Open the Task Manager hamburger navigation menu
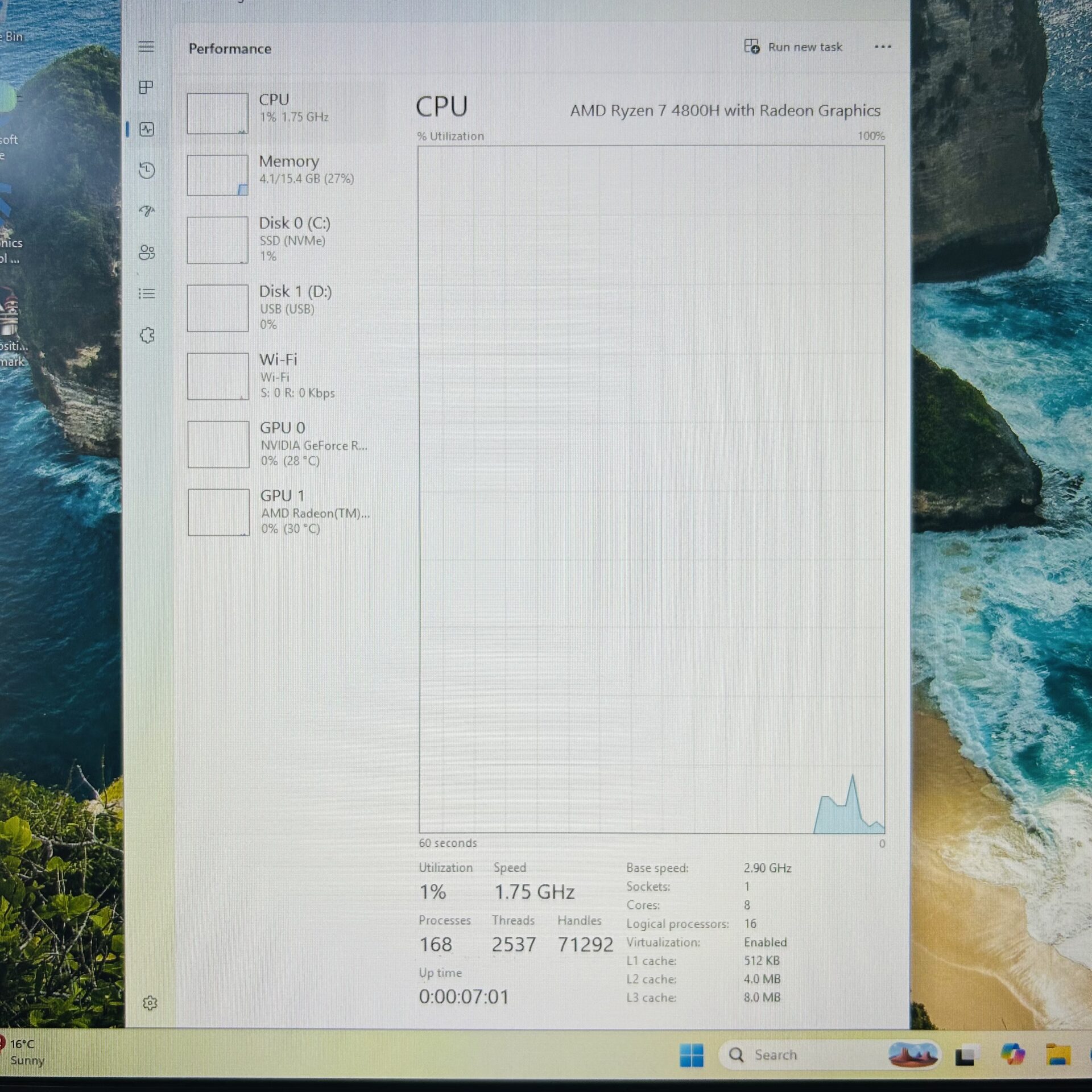1092x1092 pixels. click(x=146, y=47)
